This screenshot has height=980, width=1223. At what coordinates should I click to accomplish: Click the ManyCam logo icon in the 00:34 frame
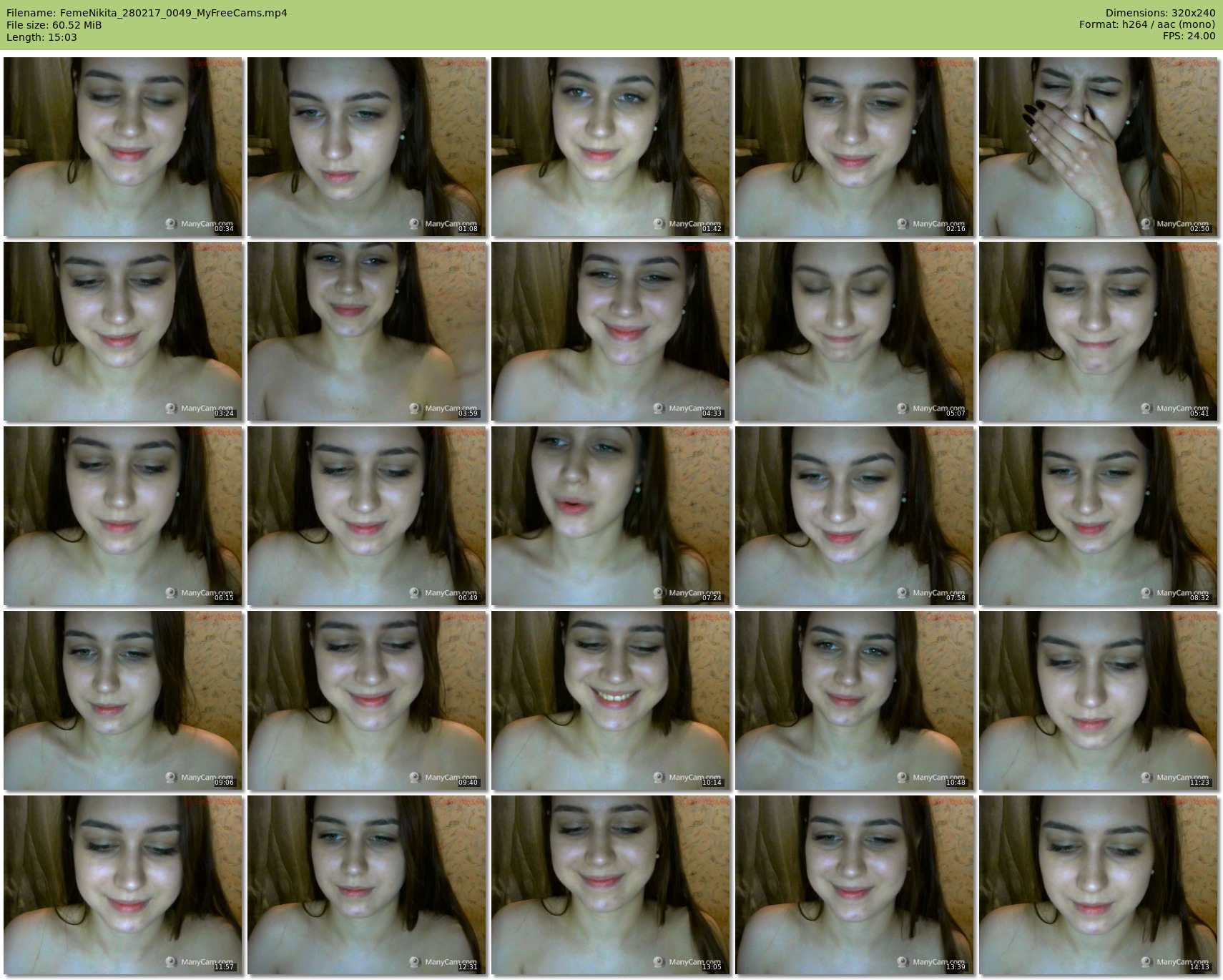(x=171, y=224)
